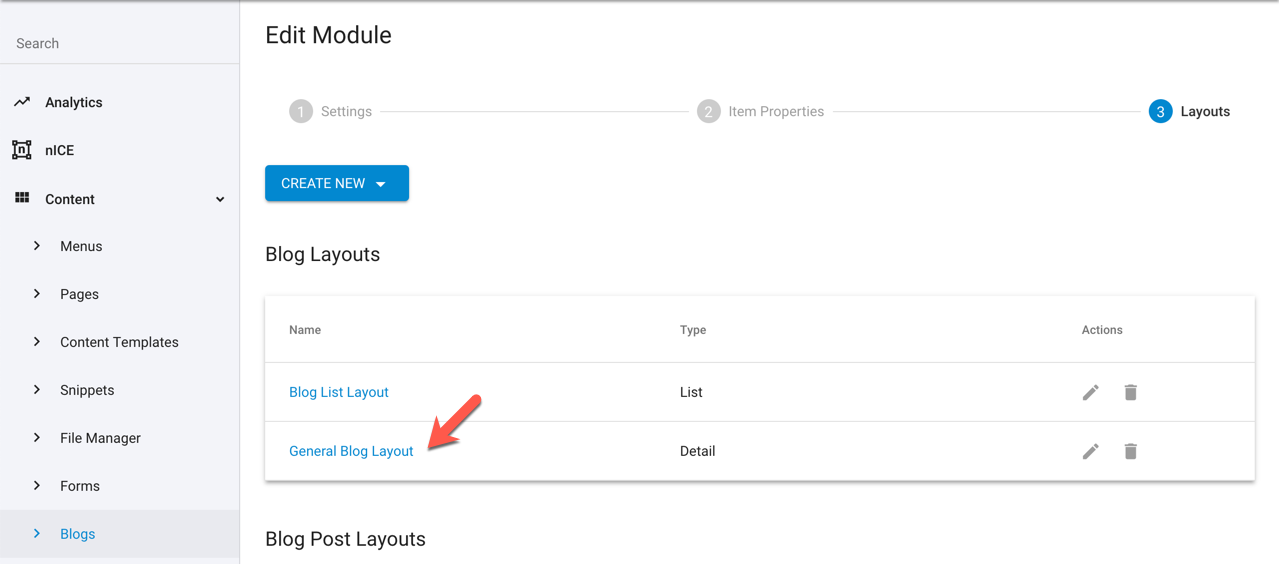Screen dimensions: 1279x564
Task: Click the nICE sidebar icon
Action: click(x=22, y=150)
